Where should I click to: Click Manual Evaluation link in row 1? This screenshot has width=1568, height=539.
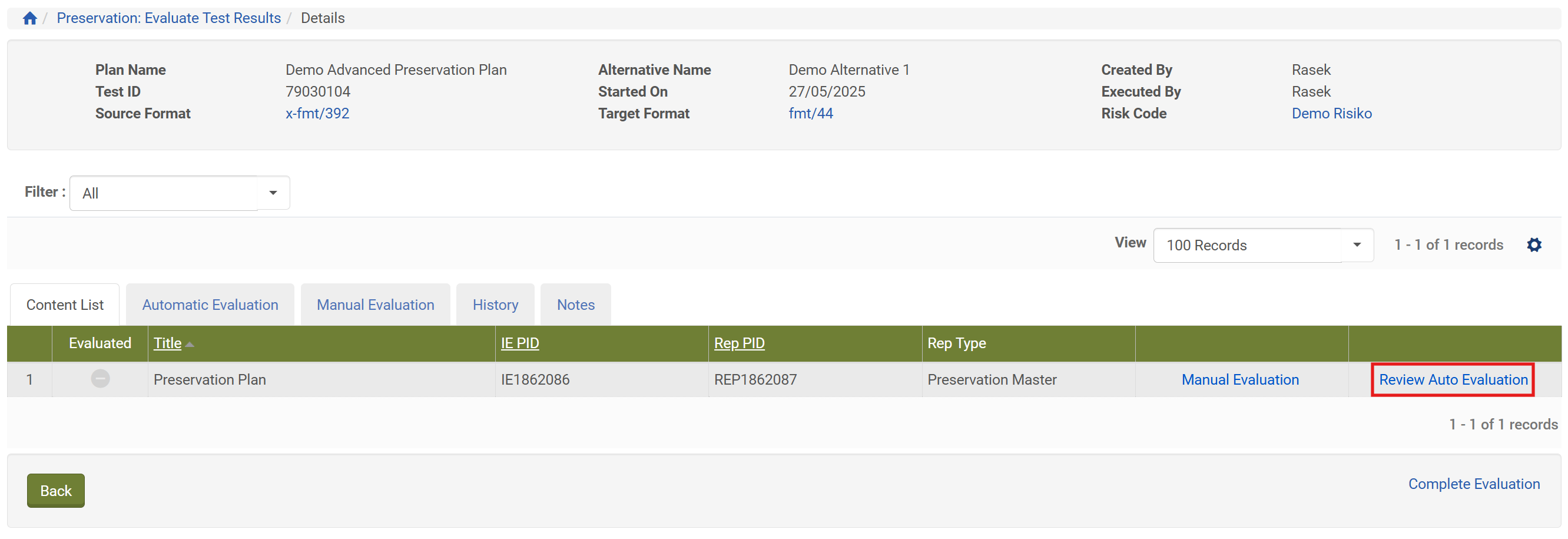(x=1240, y=379)
